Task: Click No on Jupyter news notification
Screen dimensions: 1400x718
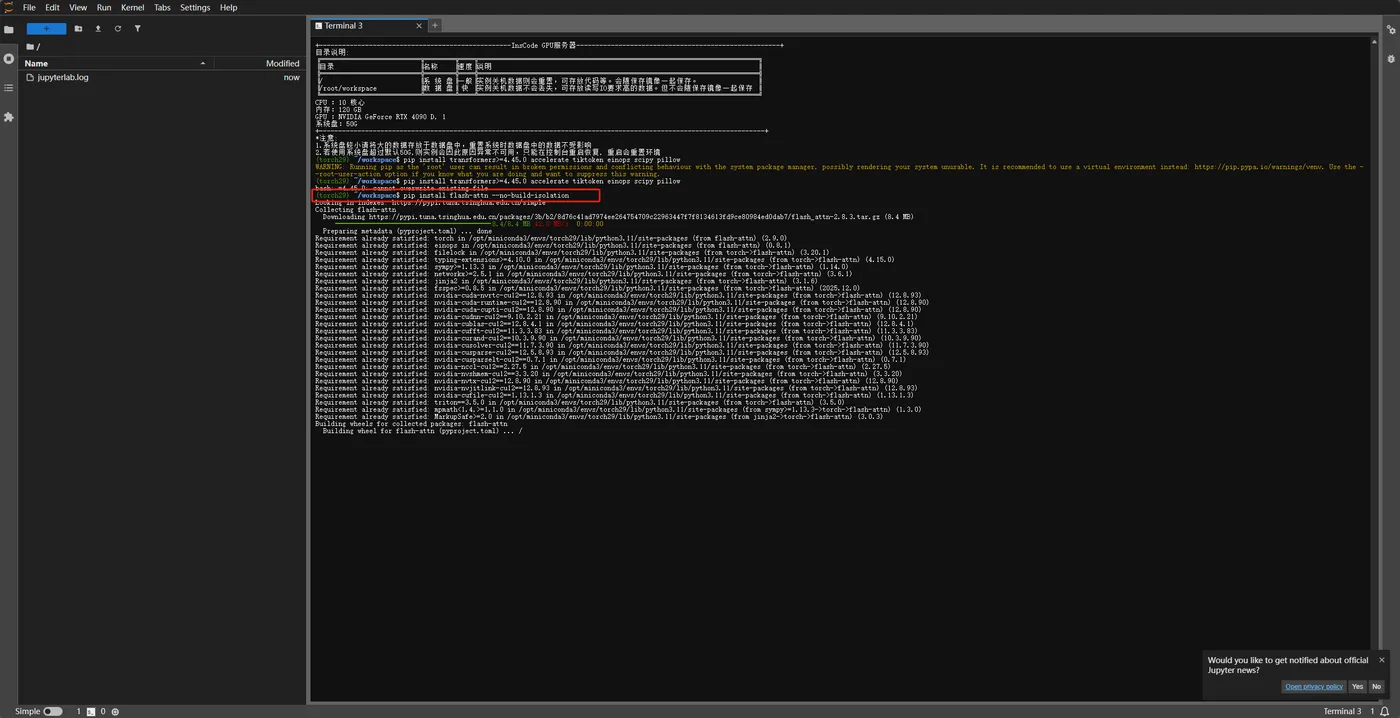Action: point(1376,686)
